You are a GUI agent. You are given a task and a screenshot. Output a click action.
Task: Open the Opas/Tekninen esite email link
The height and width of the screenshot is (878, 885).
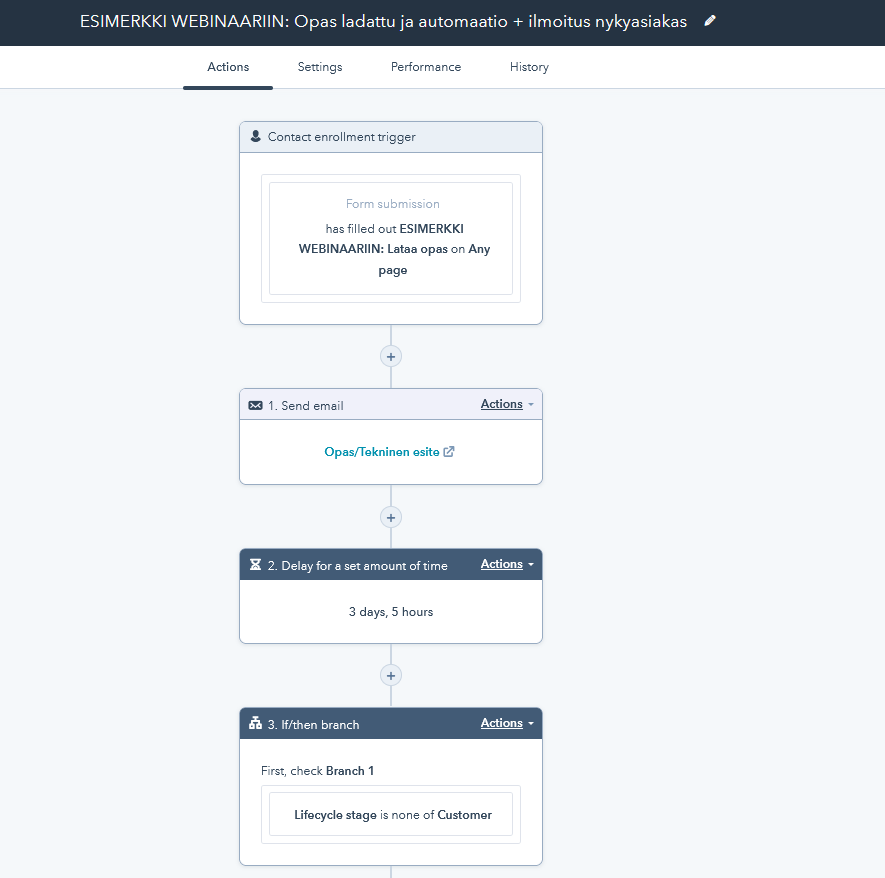click(382, 452)
